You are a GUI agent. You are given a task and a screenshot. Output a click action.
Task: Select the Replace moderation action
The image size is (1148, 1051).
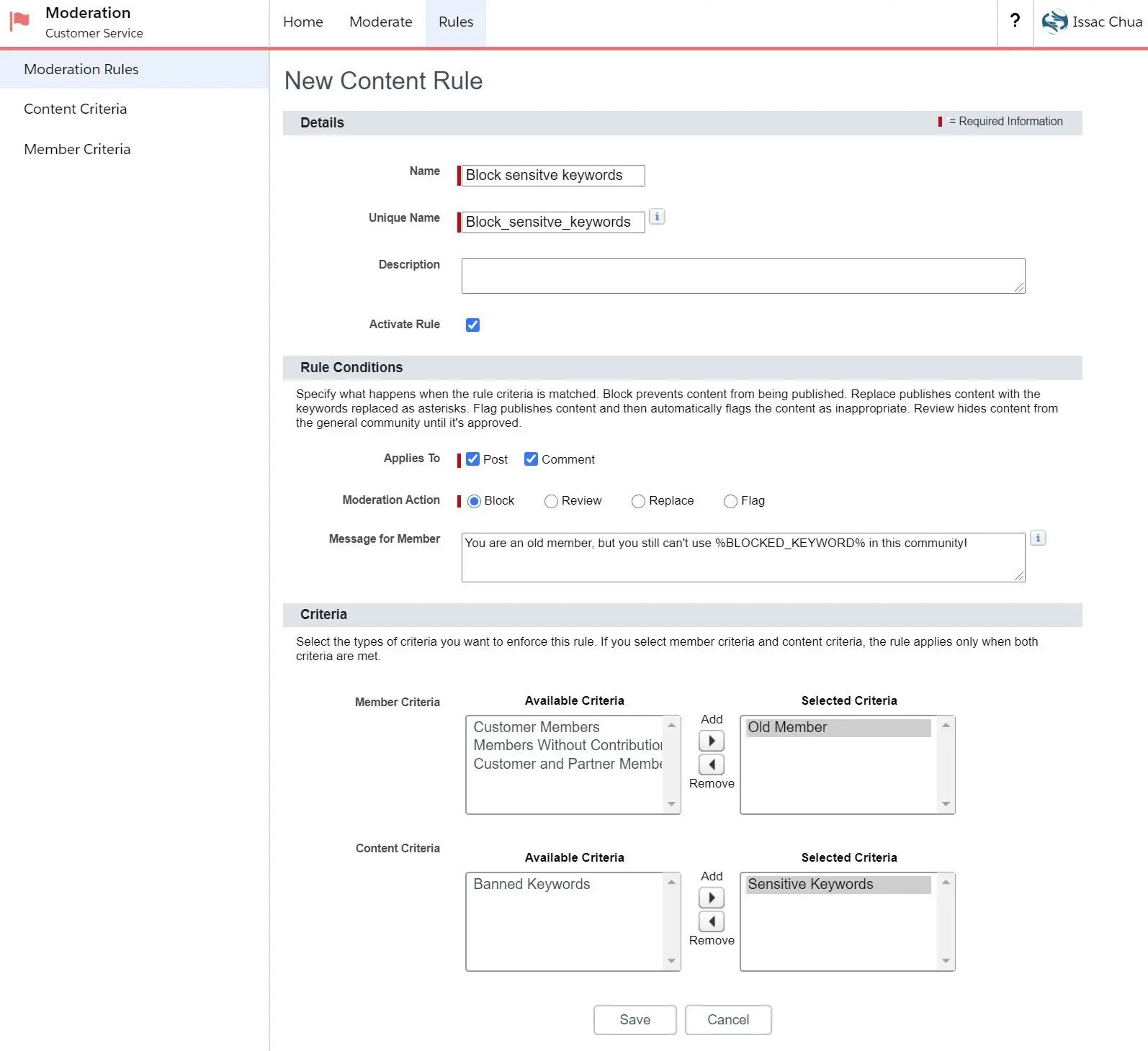click(638, 501)
